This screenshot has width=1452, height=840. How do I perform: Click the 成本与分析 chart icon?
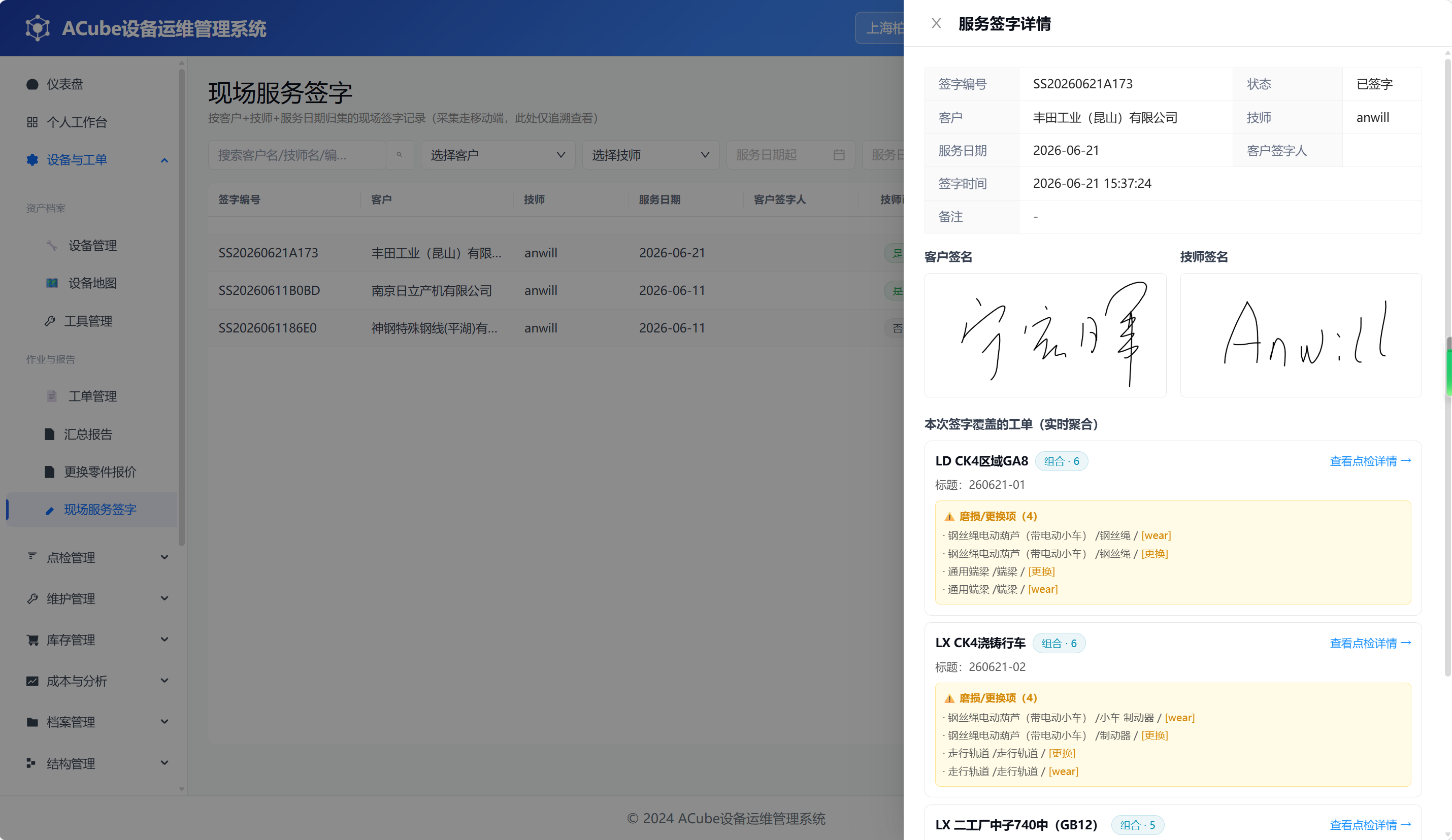pyautogui.click(x=32, y=681)
